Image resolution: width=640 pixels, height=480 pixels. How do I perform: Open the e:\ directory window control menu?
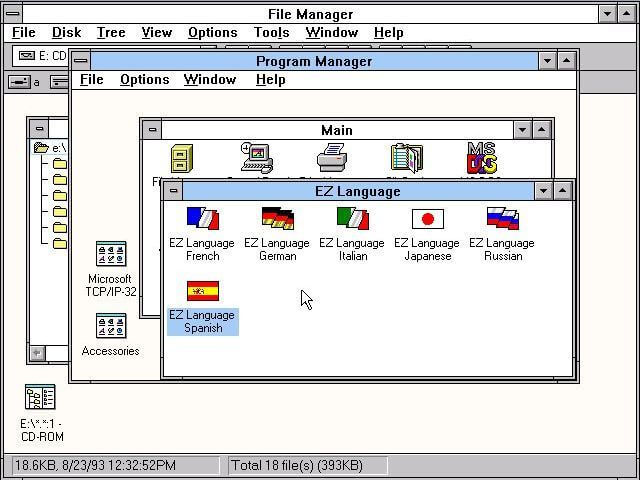(39, 129)
